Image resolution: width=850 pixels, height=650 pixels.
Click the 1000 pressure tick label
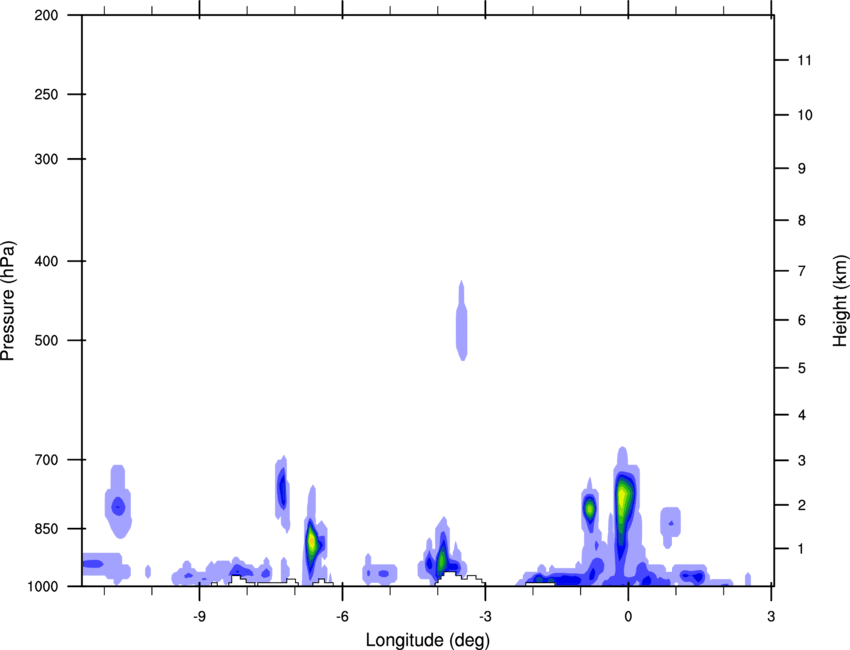pos(42,586)
